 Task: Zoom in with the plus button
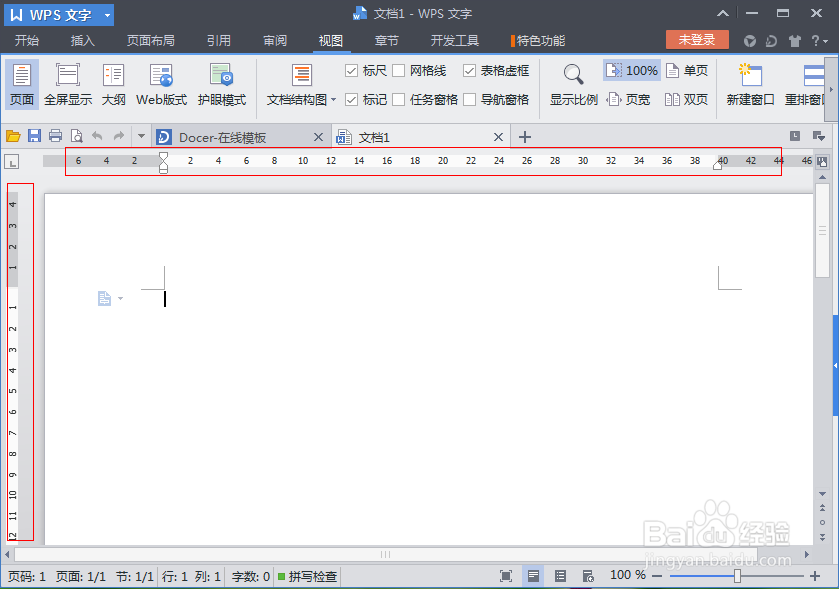coord(815,576)
